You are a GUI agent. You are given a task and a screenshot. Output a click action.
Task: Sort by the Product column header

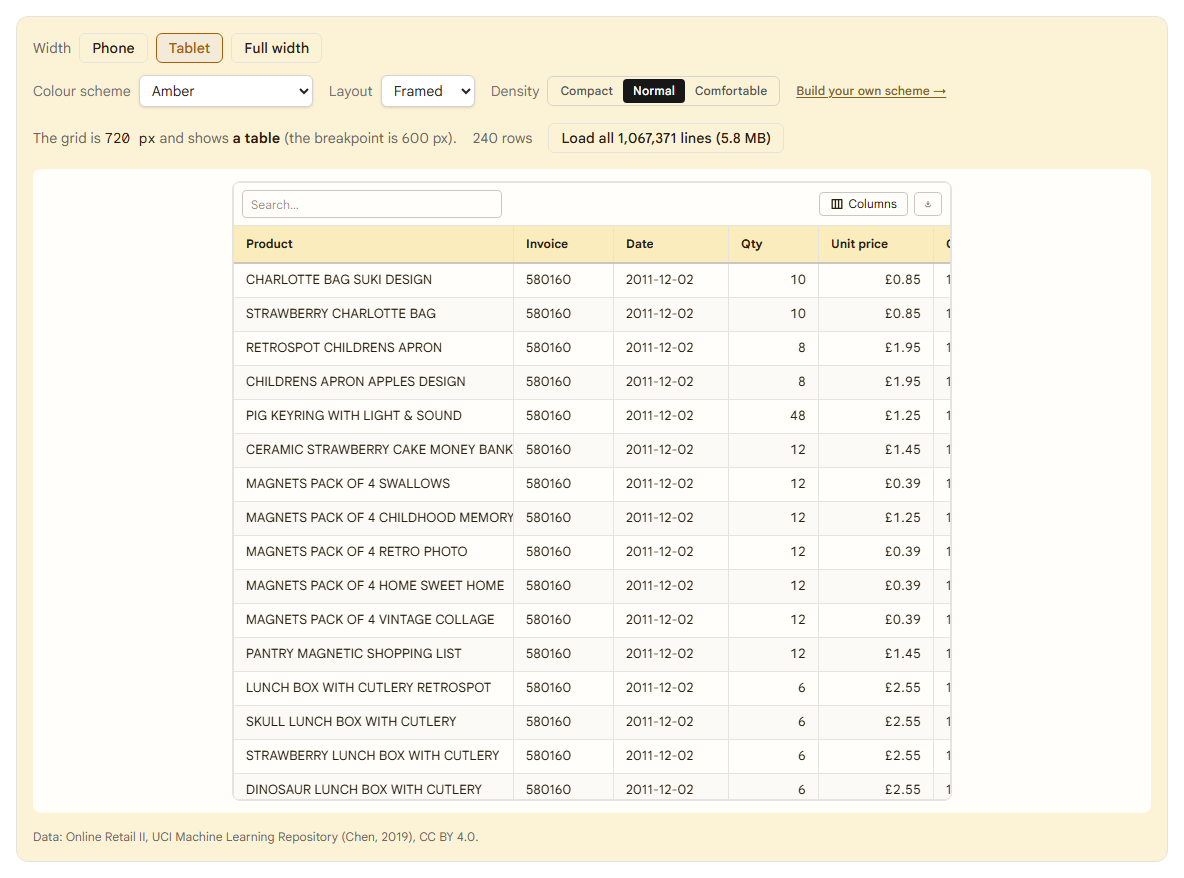373,244
